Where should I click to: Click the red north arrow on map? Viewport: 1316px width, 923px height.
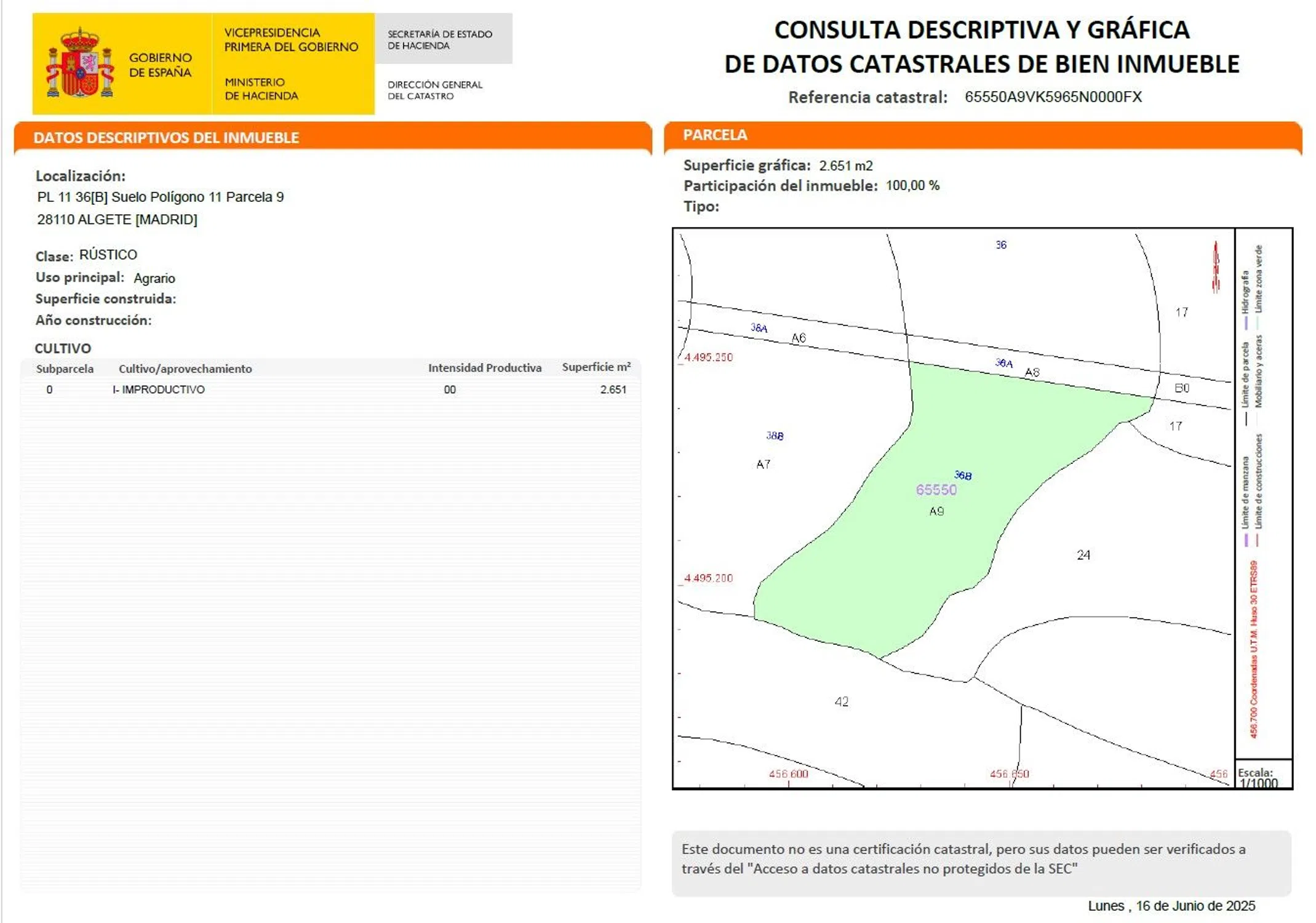[1215, 268]
